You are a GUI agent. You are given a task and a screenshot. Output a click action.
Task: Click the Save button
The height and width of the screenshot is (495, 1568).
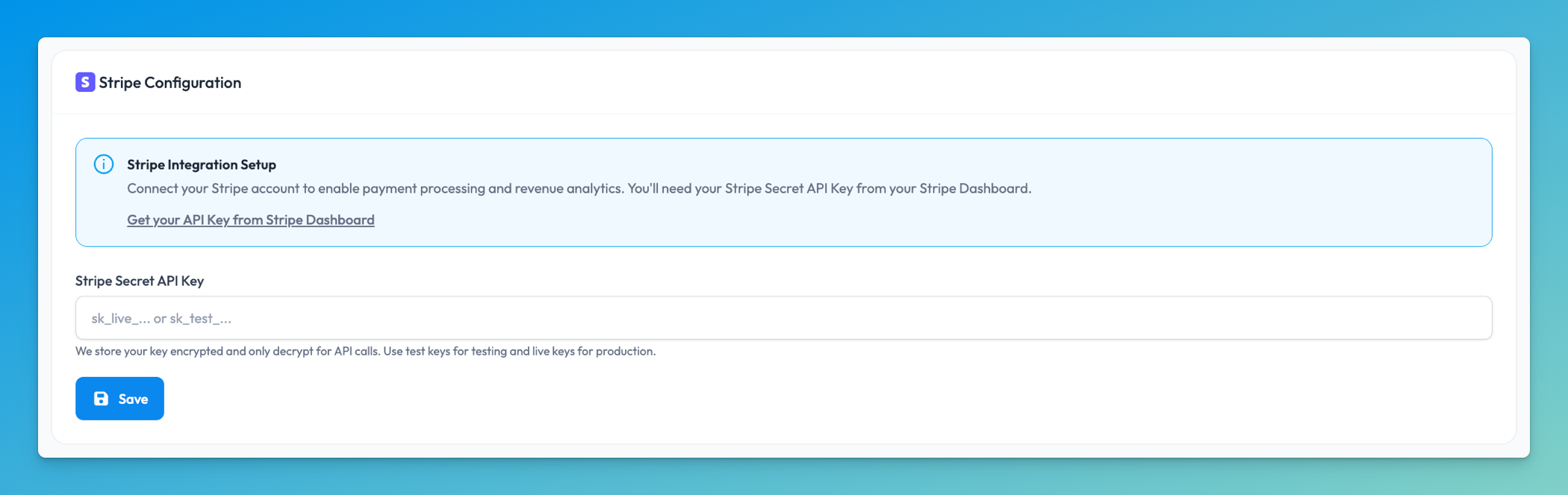point(119,399)
